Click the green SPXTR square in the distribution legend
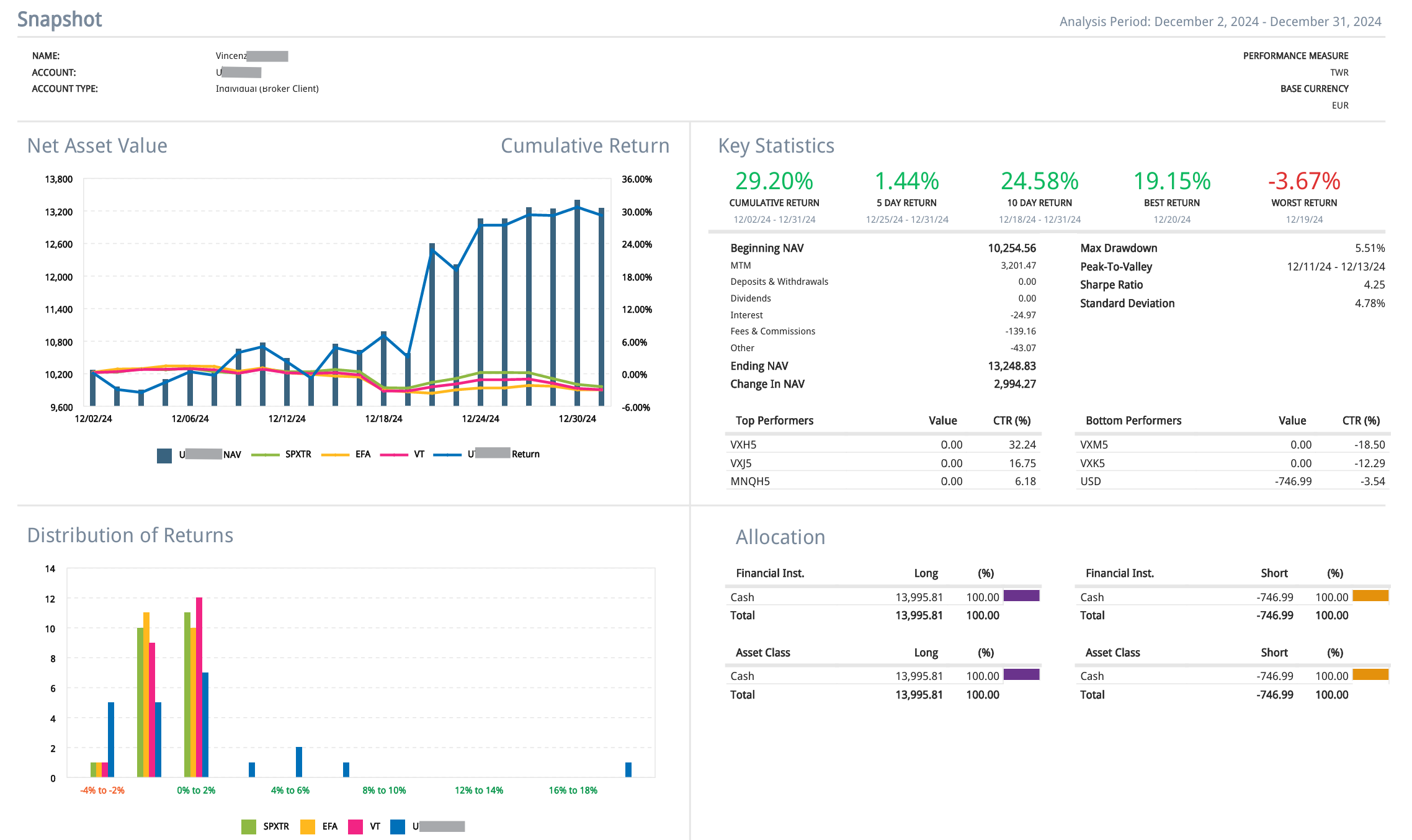This screenshot has height=840, width=1412. (249, 826)
